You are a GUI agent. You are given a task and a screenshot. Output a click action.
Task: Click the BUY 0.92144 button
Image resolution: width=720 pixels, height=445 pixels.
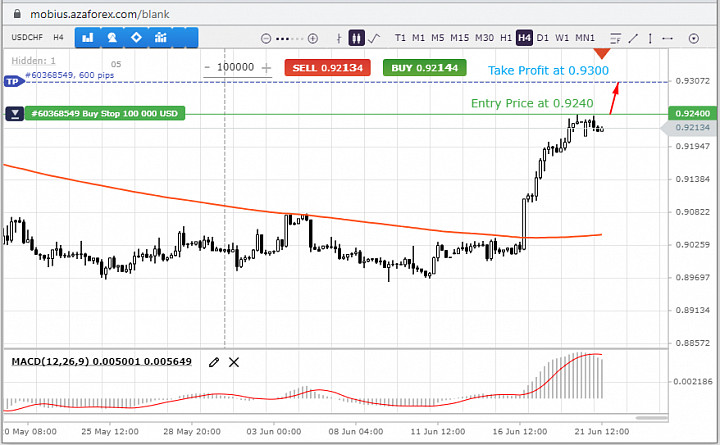coord(425,68)
